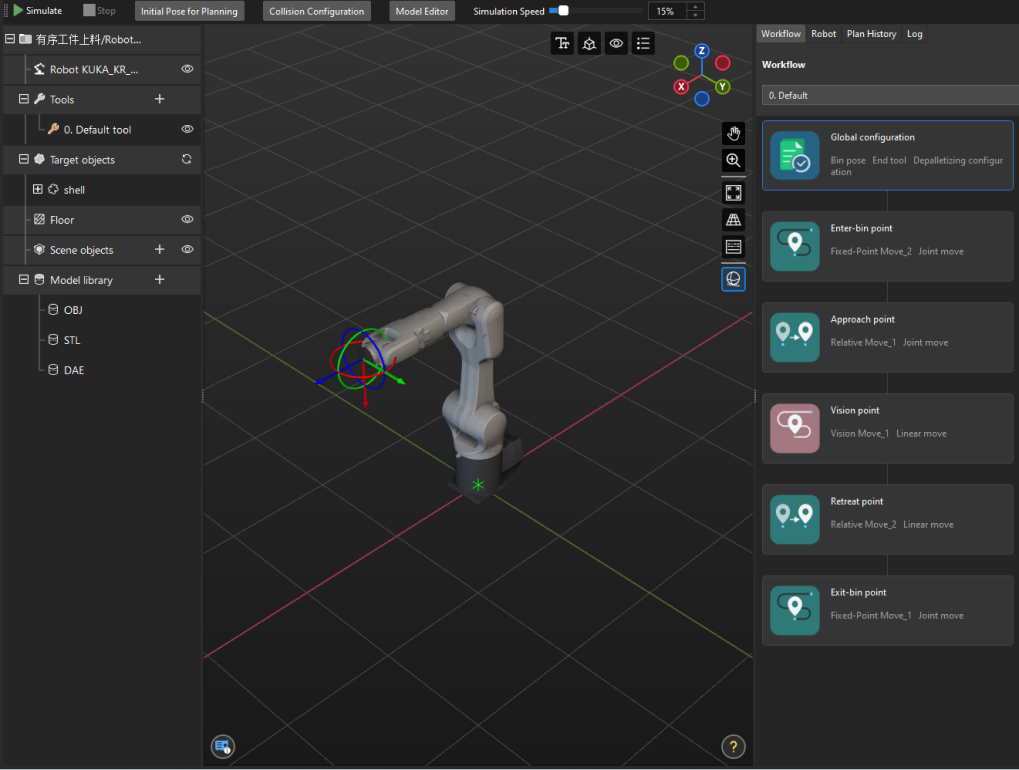Hide the Floor in the scene
Viewport: 1019px width, 770px height.
[187, 219]
